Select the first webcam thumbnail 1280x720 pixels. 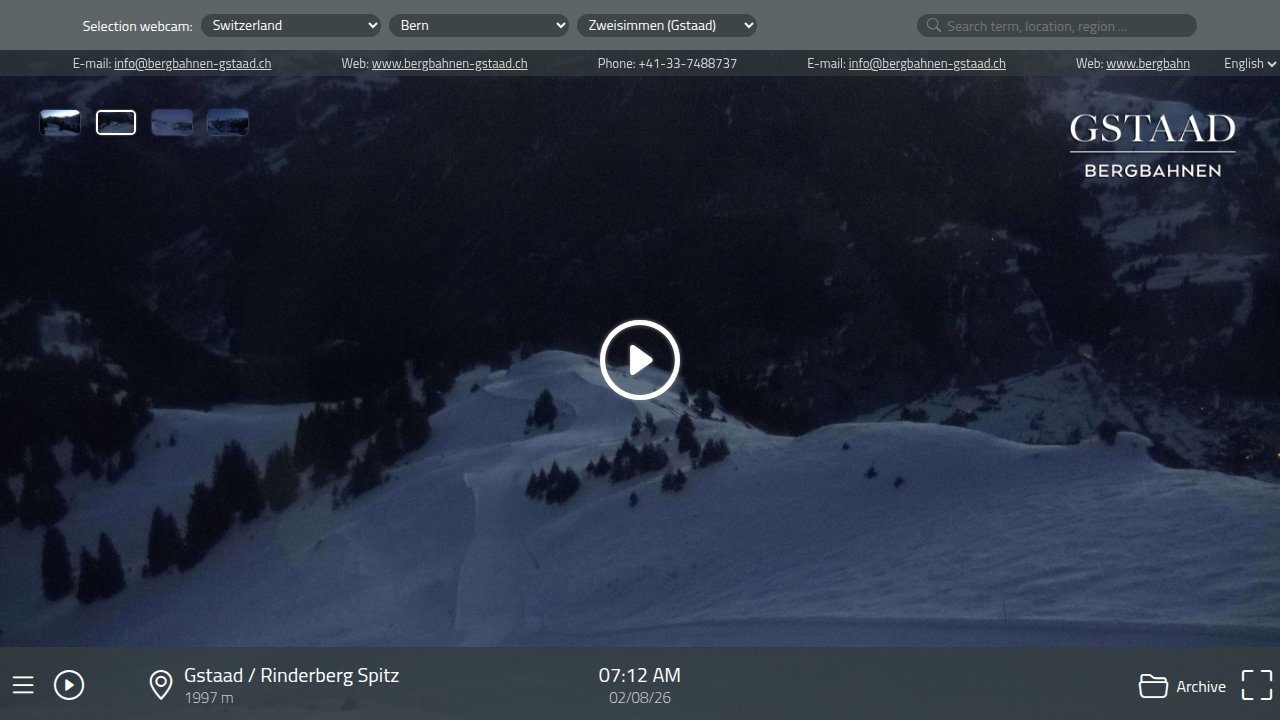[60, 123]
